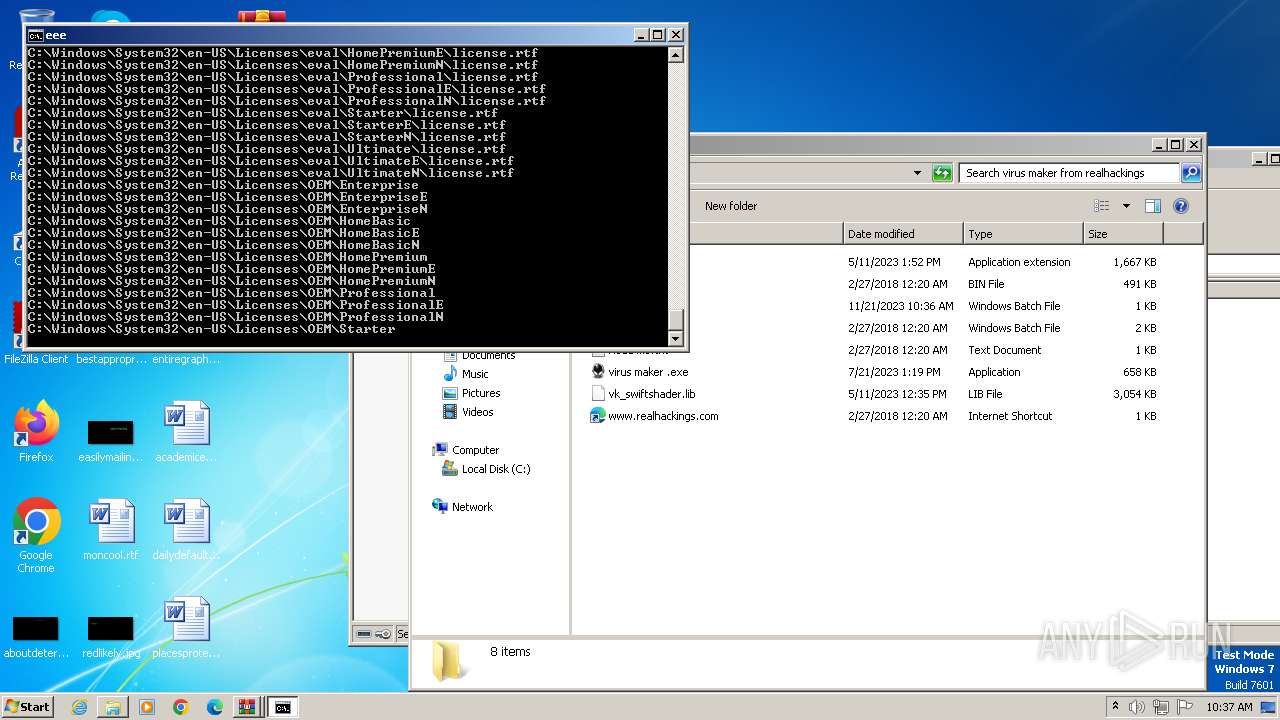Viewport: 1280px width, 720px height.
Task: Click the 11/21/2023 10:36 AM date cell
Action: click(x=901, y=306)
